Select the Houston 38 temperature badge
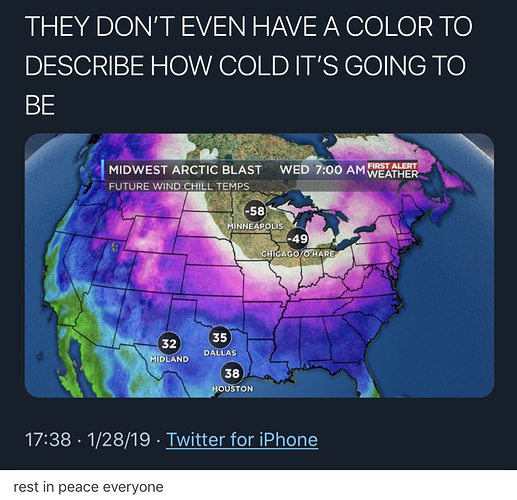Viewport: 517px width, 500px height. point(232,373)
